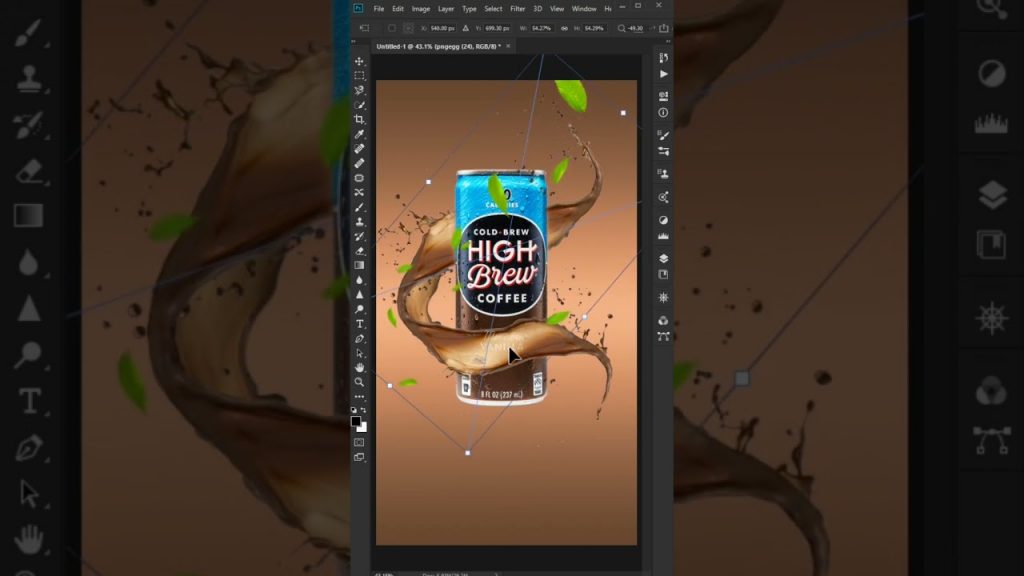The image size is (1024, 576).
Task: Open the Info panel from the right dock
Action: click(x=661, y=113)
